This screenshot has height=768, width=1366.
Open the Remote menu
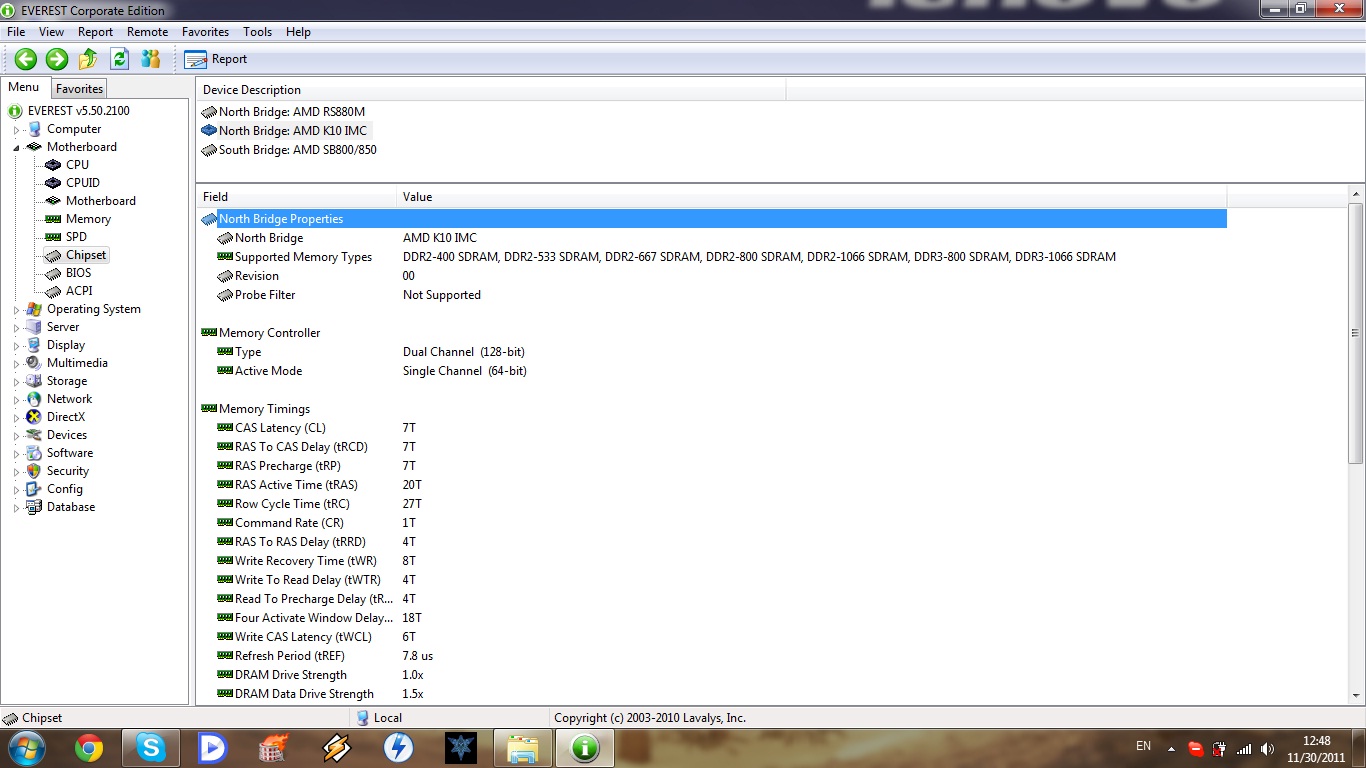click(147, 32)
